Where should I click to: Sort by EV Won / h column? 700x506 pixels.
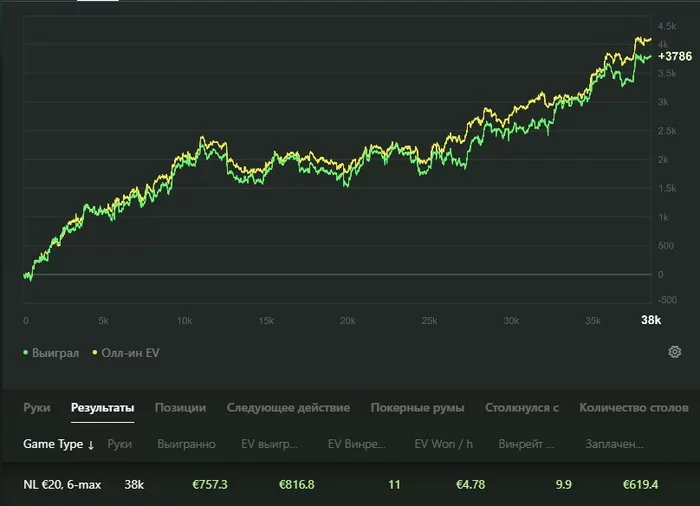click(441, 444)
